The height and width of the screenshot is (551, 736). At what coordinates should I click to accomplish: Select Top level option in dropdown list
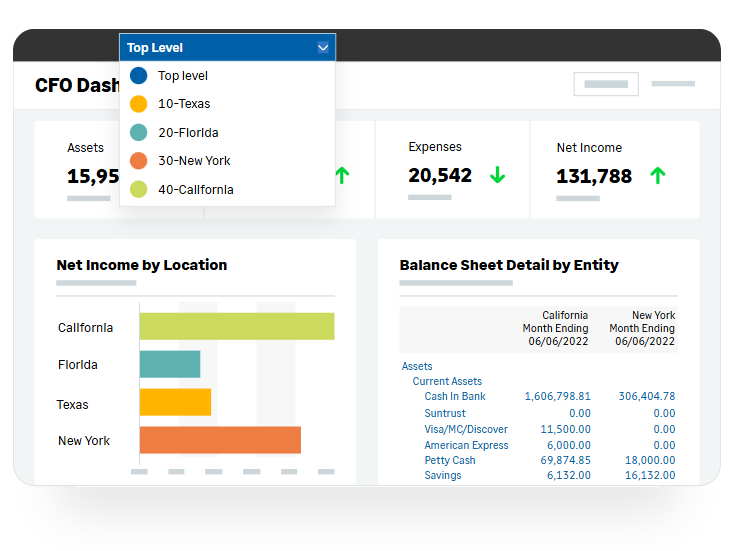click(x=183, y=76)
